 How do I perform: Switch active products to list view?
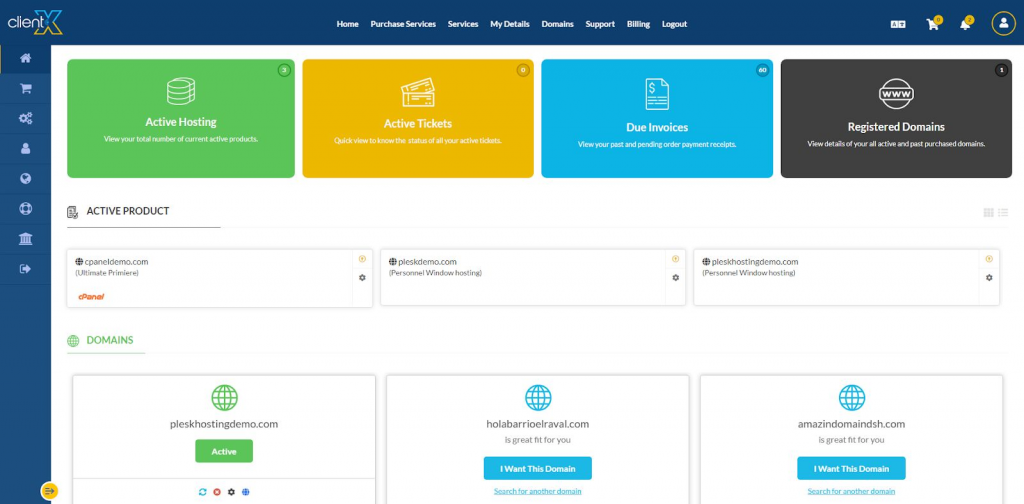click(x=1003, y=212)
